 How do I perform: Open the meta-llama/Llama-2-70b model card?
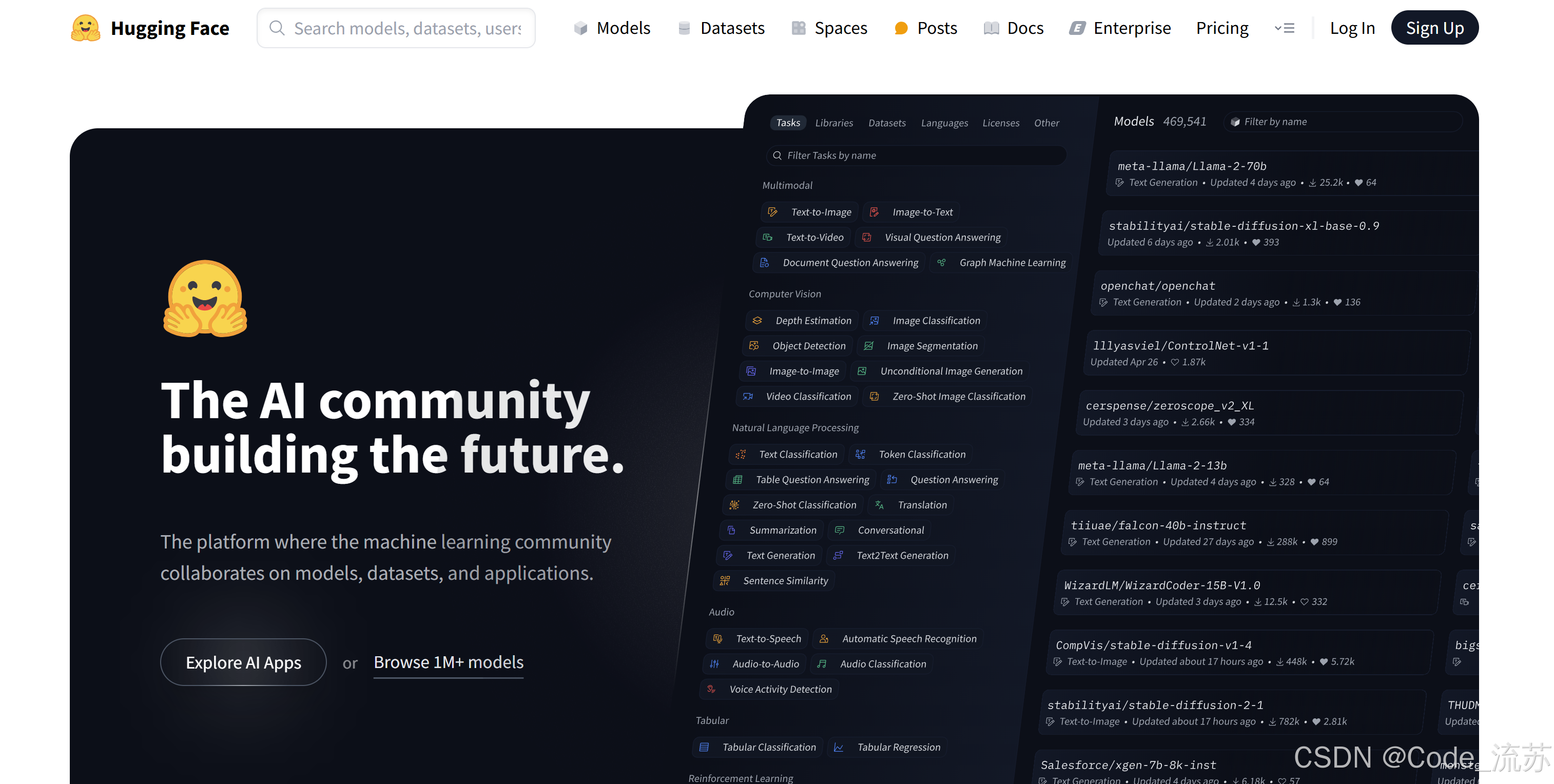[1192, 166]
